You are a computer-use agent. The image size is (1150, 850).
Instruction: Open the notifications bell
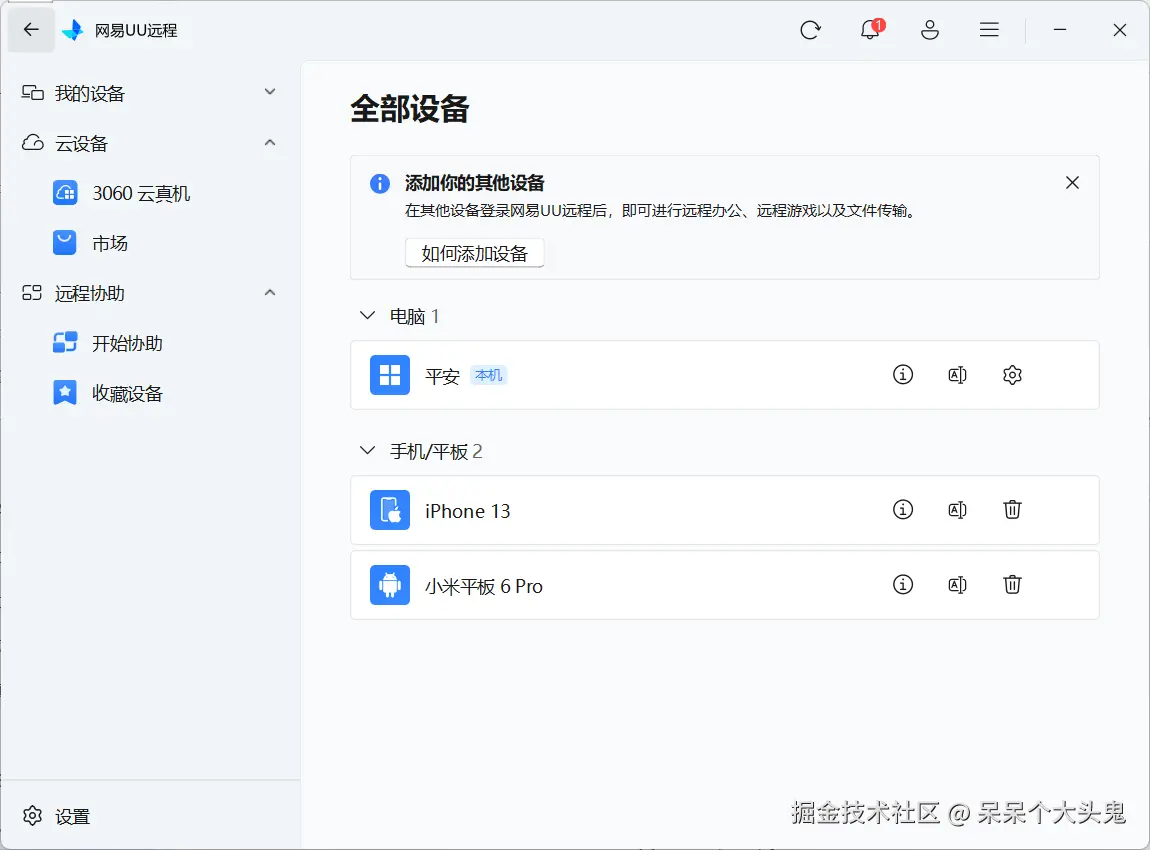click(871, 29)
